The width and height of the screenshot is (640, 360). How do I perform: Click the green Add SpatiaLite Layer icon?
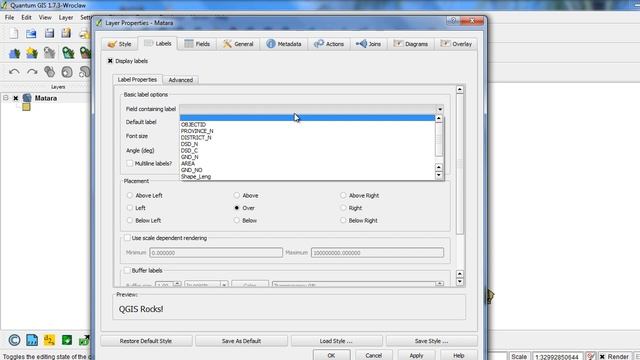[68, 53]
